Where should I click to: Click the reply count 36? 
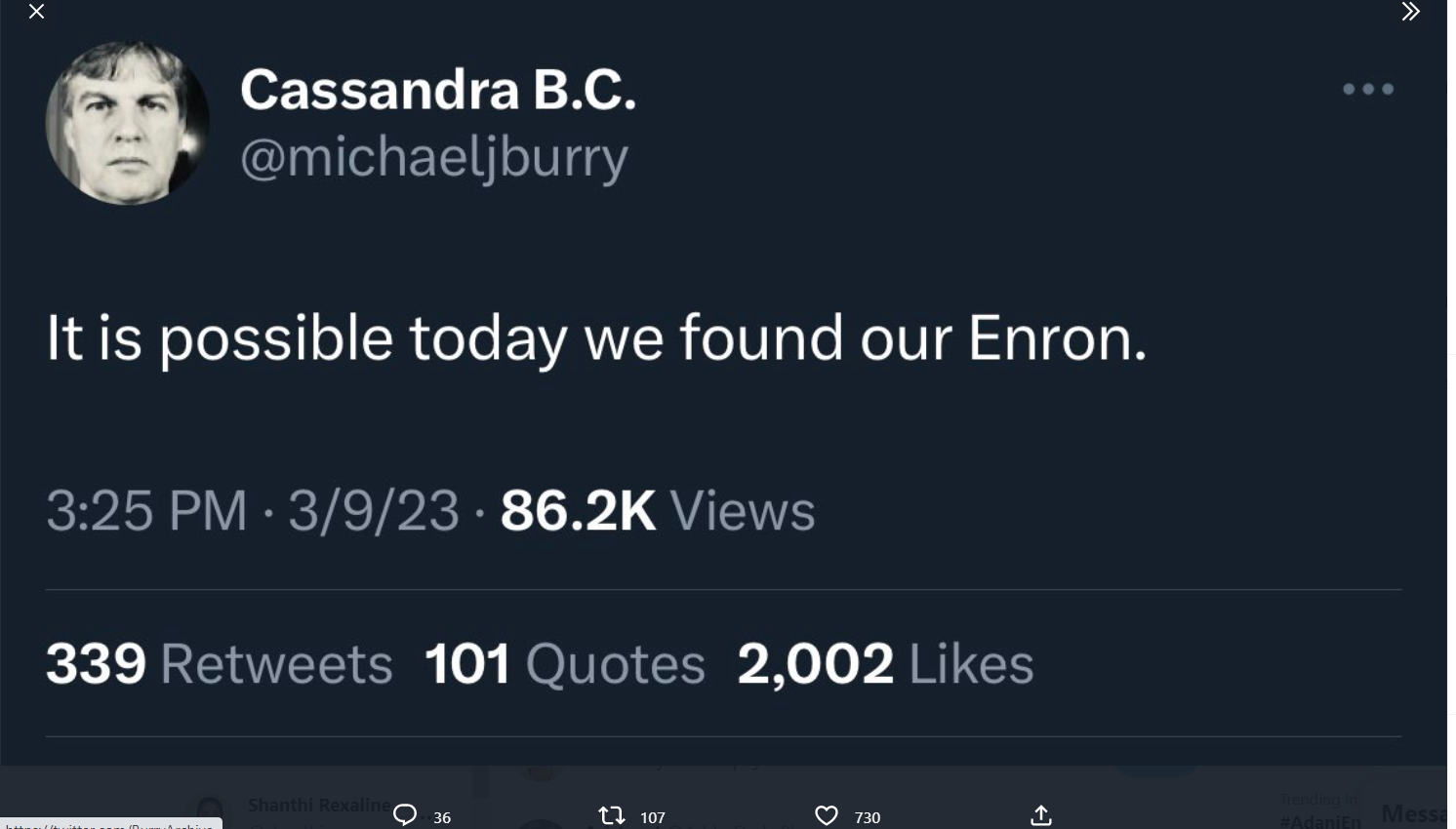(x=442, y=817)
